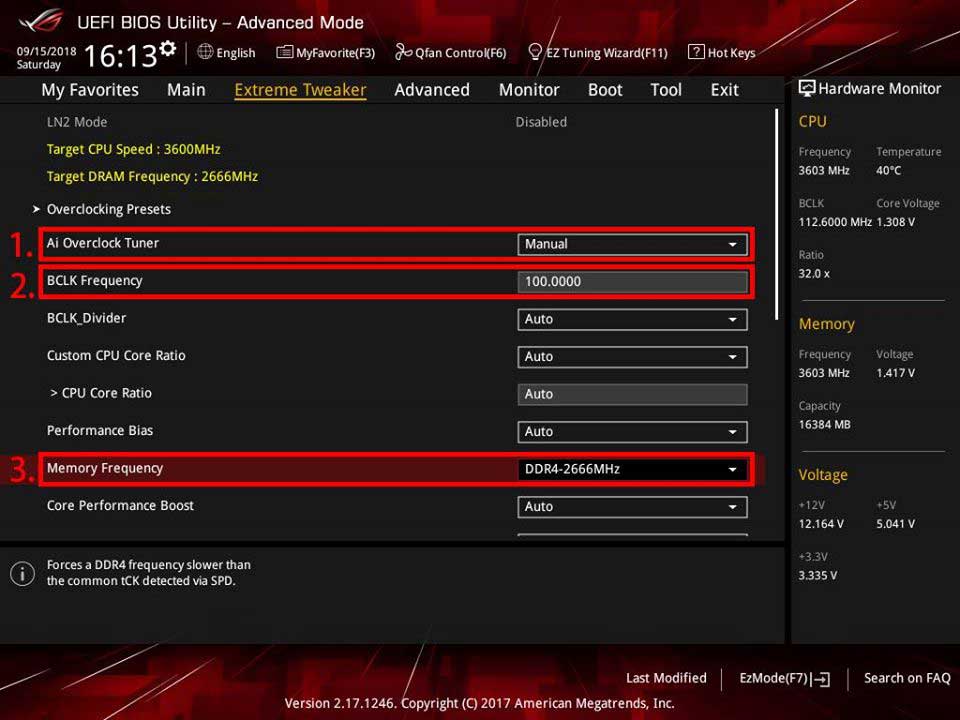Click the Disabled value of LN2 Mode
The image size is (960, 720).
541,122
